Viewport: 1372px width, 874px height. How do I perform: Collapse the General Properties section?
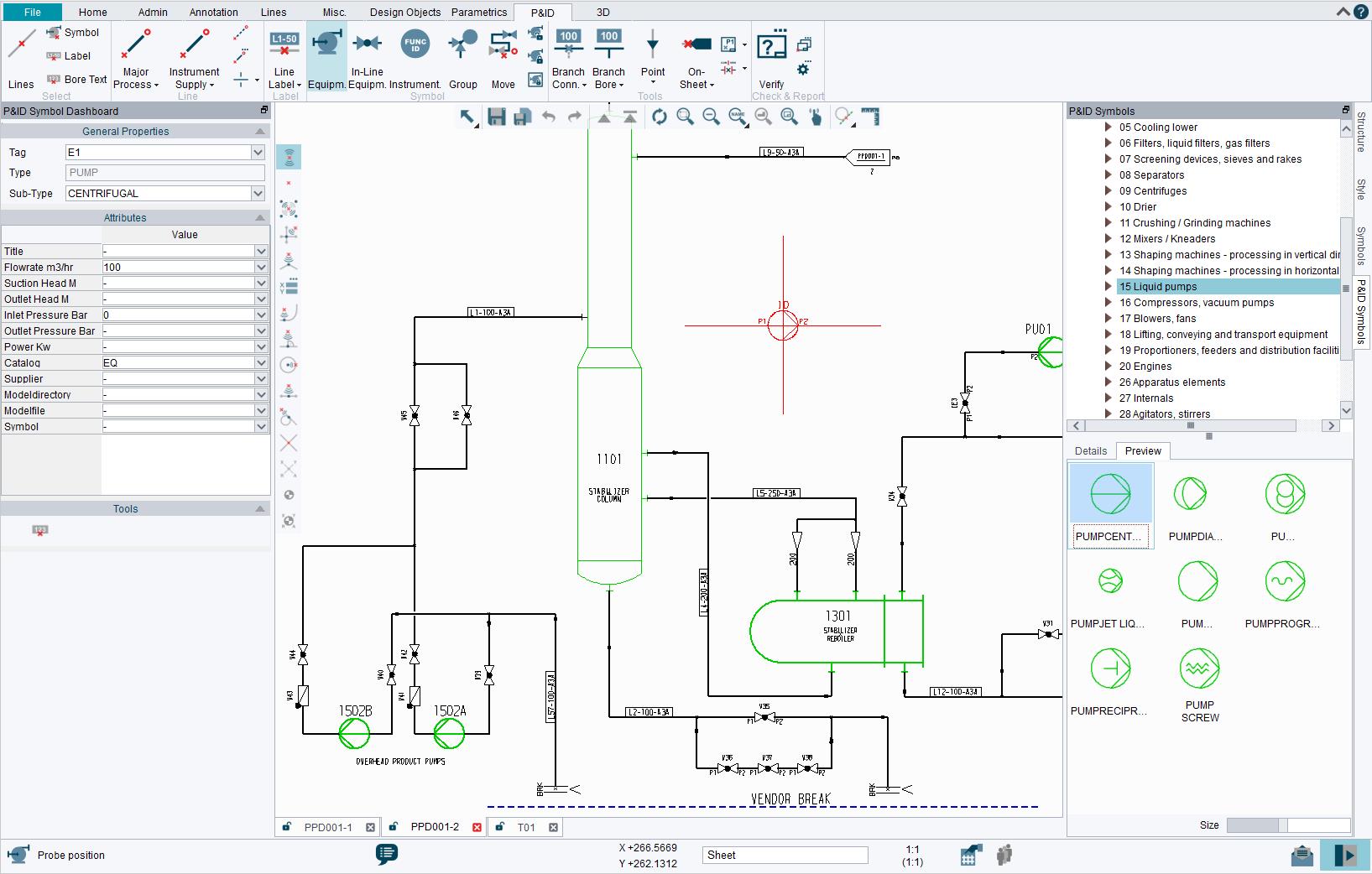click(x=261, y=131)
